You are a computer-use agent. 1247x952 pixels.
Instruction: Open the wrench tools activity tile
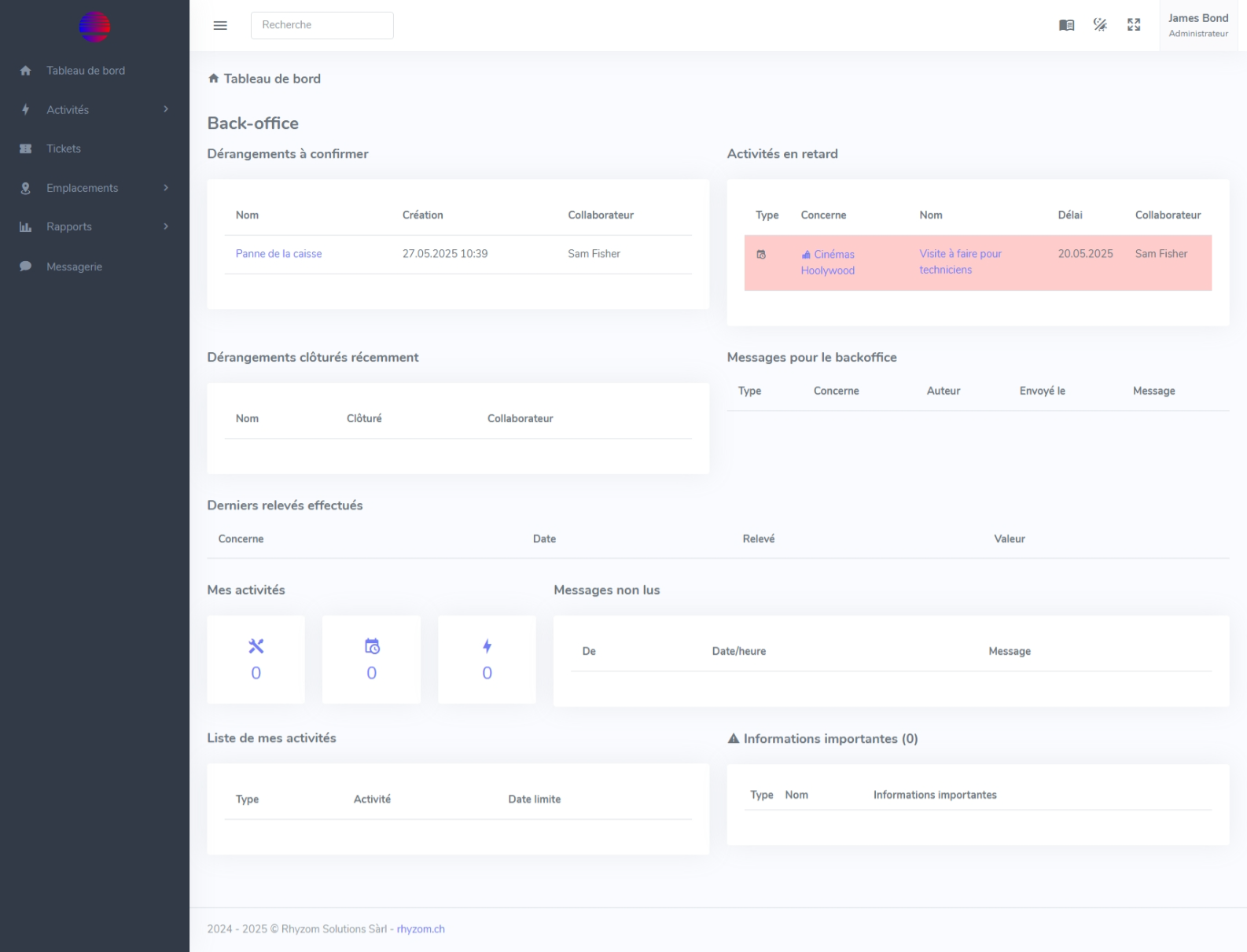point(256,659)
